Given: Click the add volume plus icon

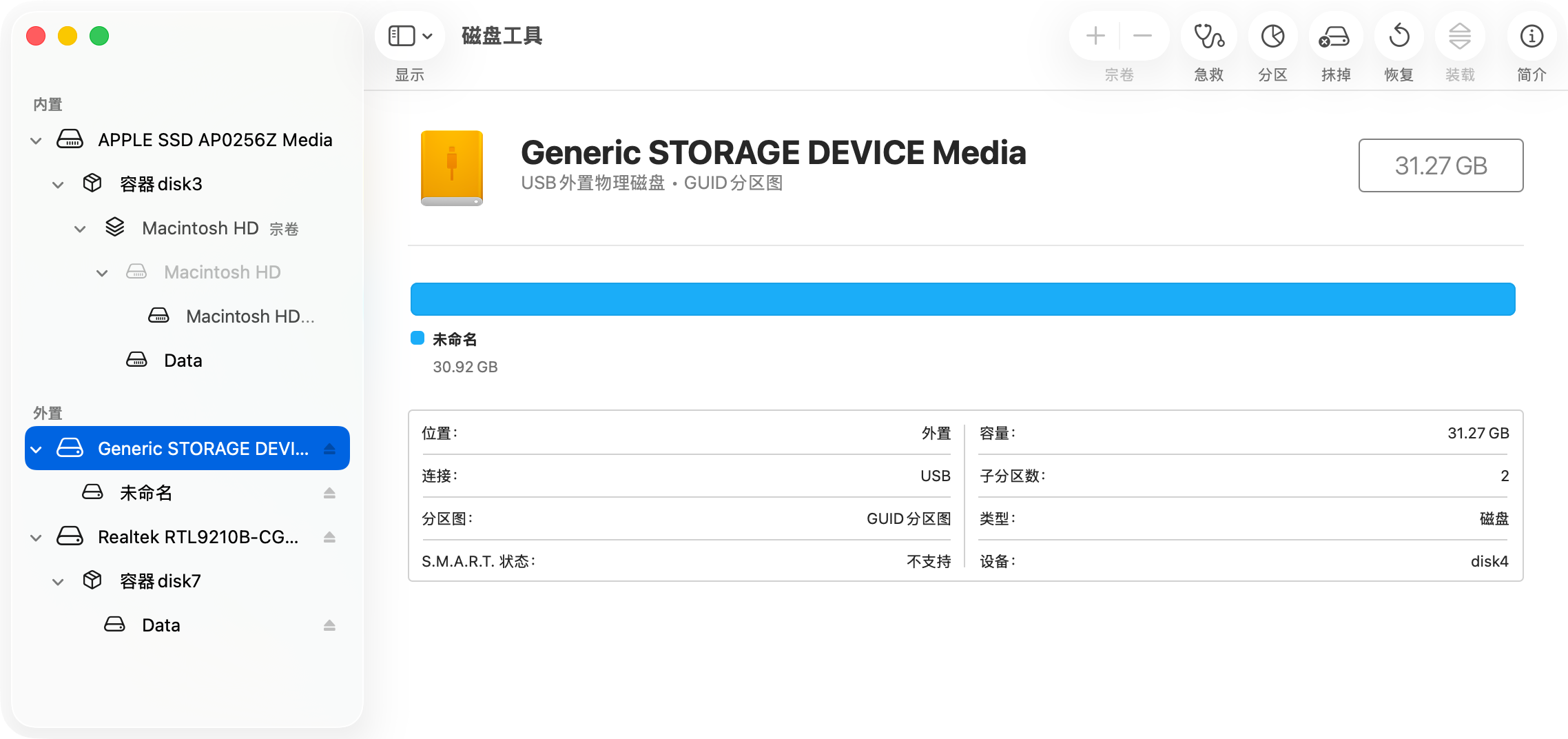Looking at the screenshot, I should coord(1095,36).
